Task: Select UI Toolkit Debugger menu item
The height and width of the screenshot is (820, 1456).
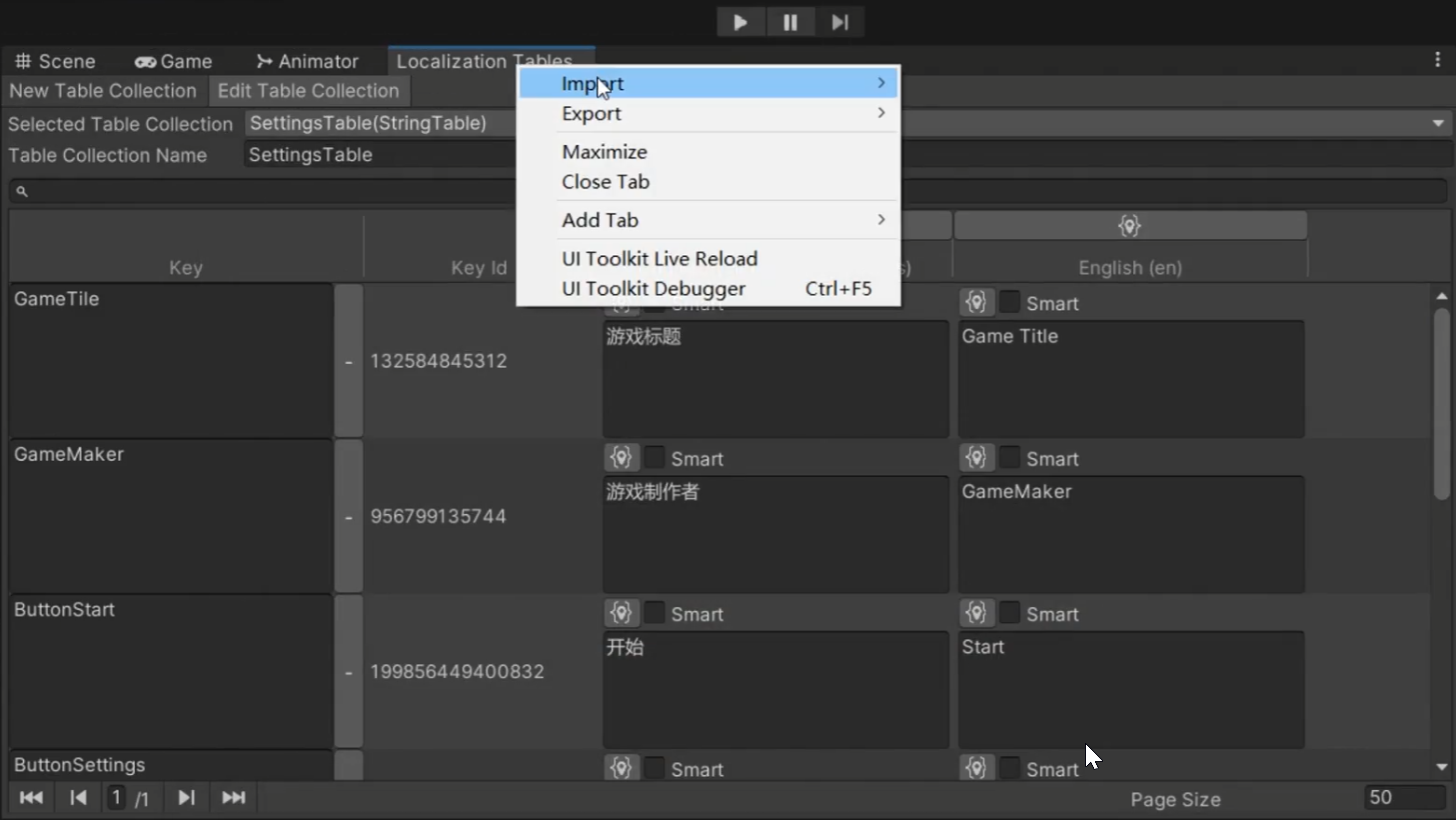Action: tap(708, 289)
